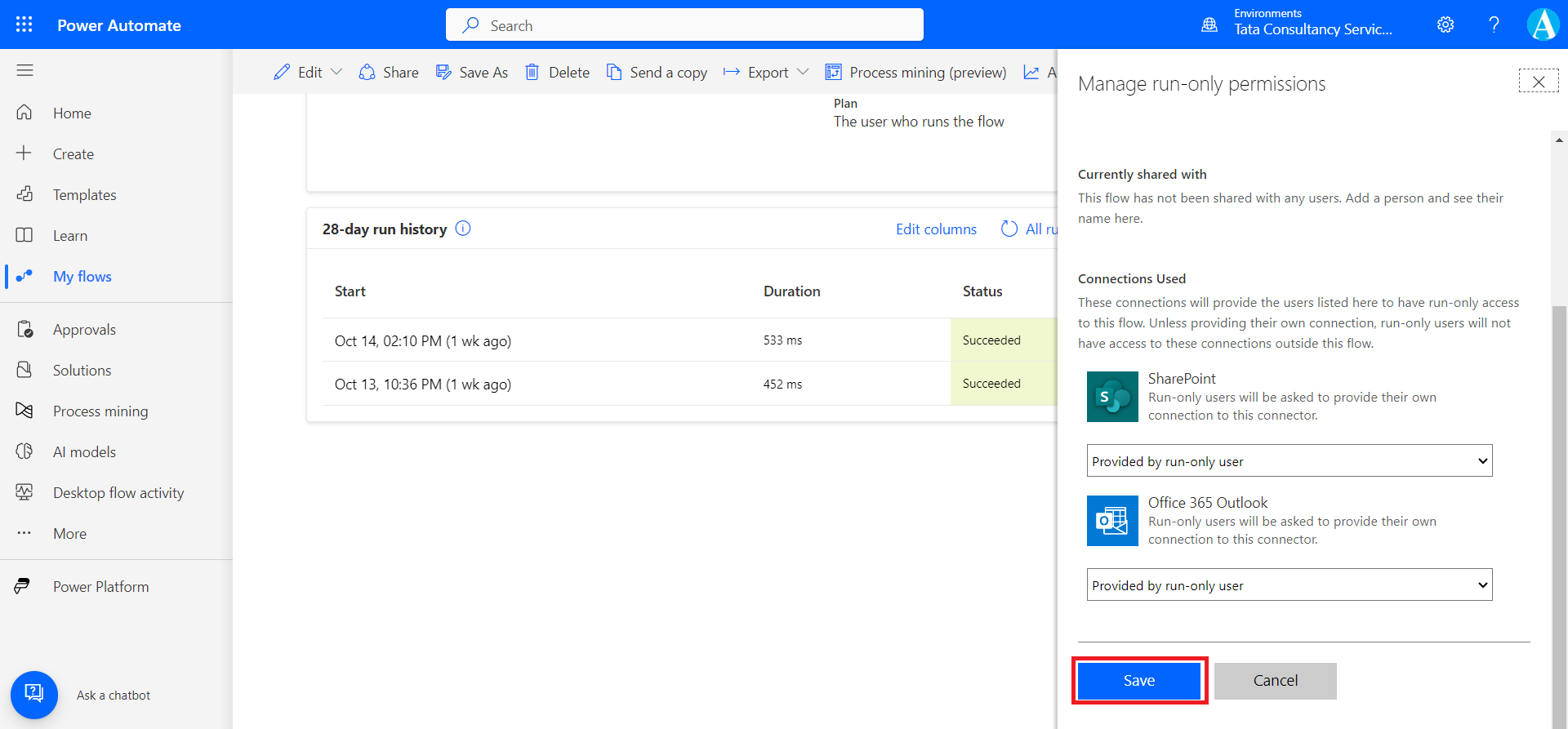1568x729 pixels.
Task: Click the environments globe icon
Action: [1209, 24]
